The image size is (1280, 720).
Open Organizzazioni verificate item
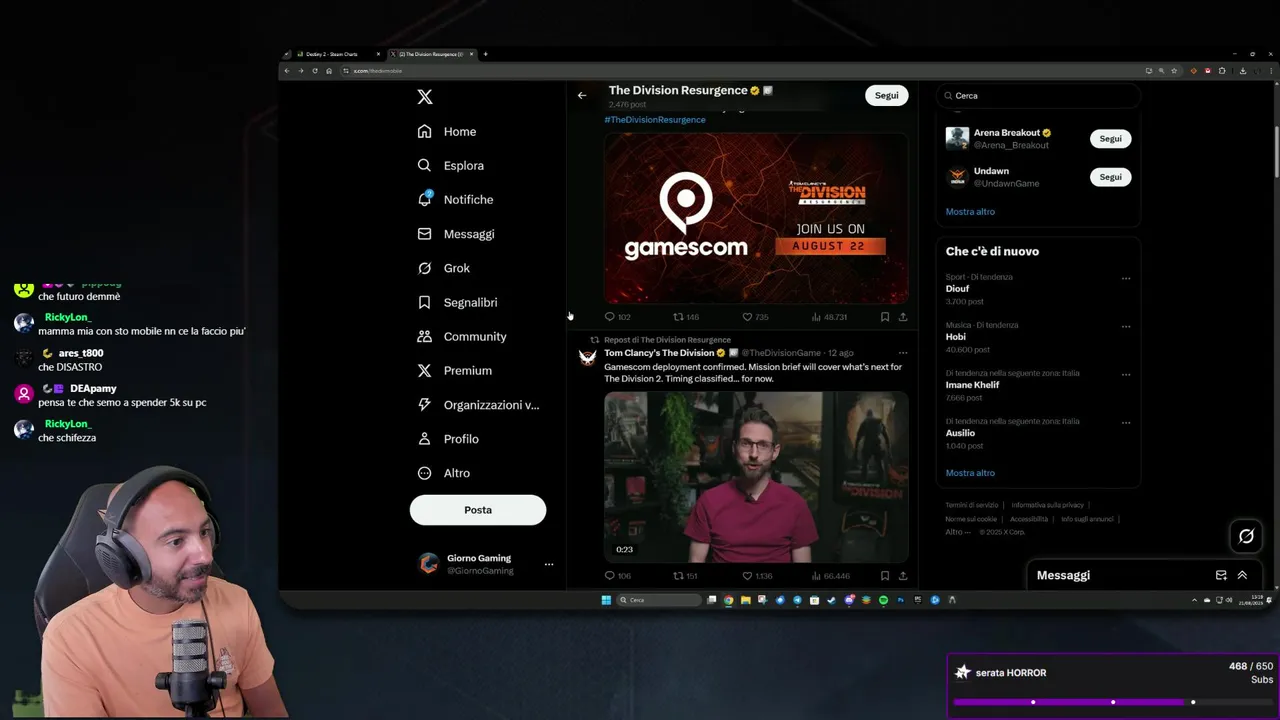(478, 405)
